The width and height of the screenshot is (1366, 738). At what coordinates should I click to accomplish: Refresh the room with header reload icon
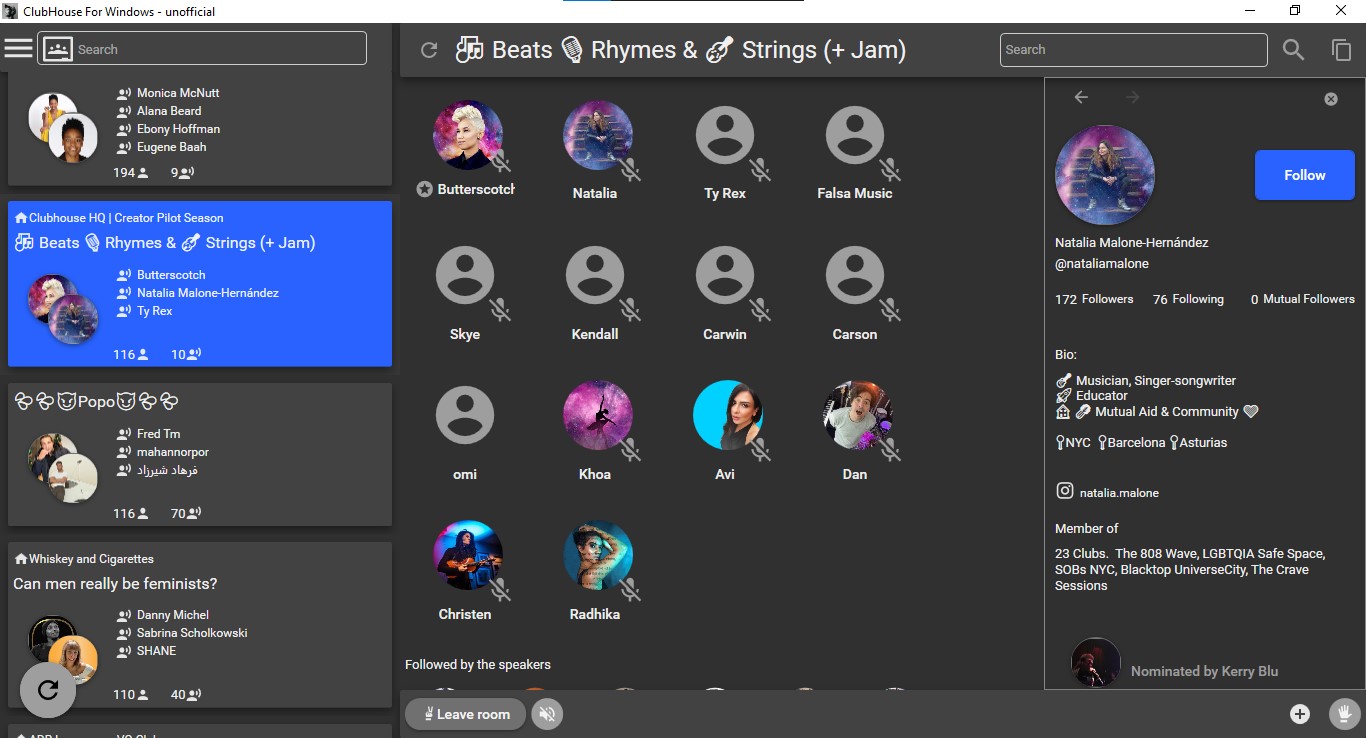point(429,50)
